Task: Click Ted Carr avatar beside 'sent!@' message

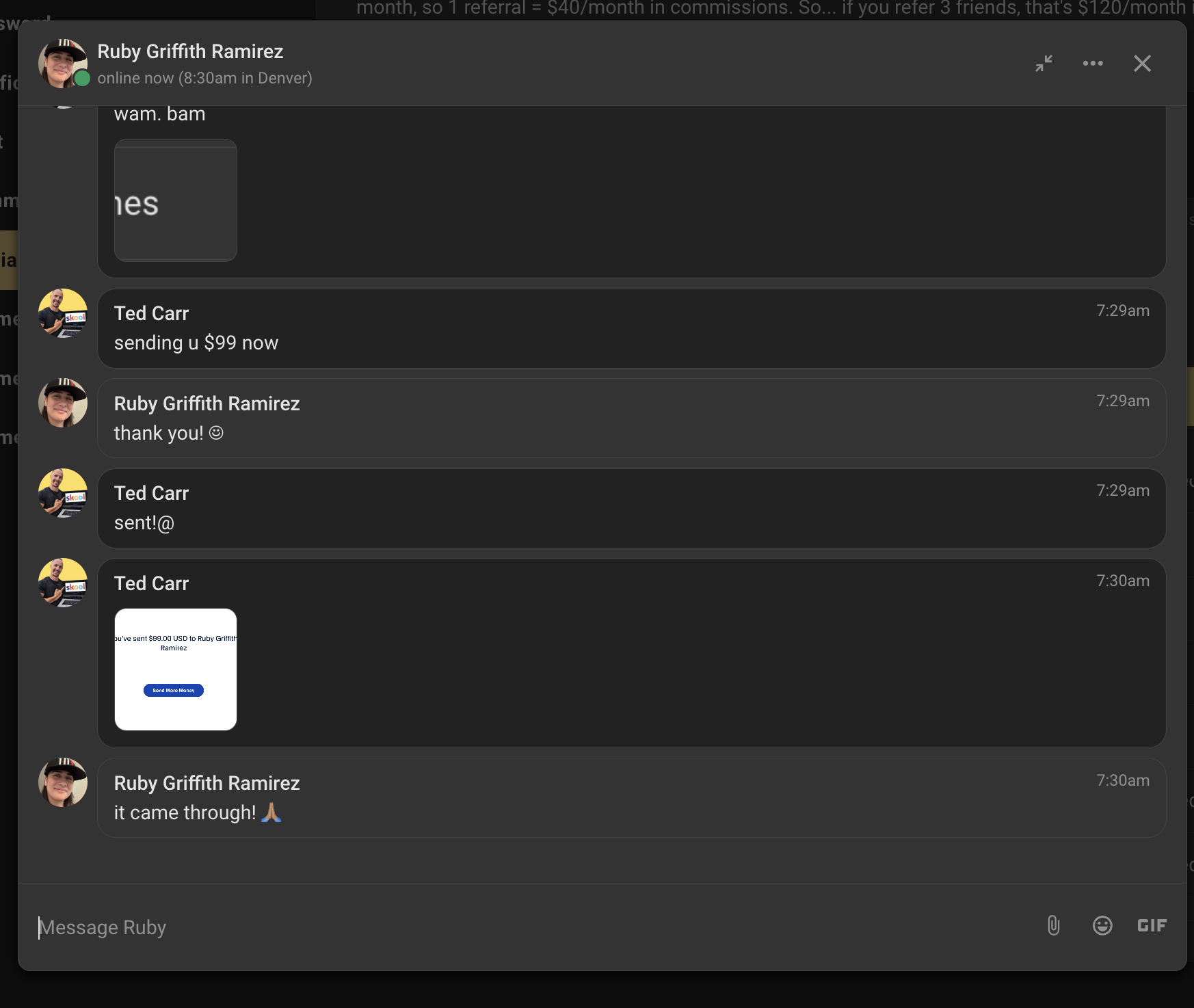Action: click(63, 493)
